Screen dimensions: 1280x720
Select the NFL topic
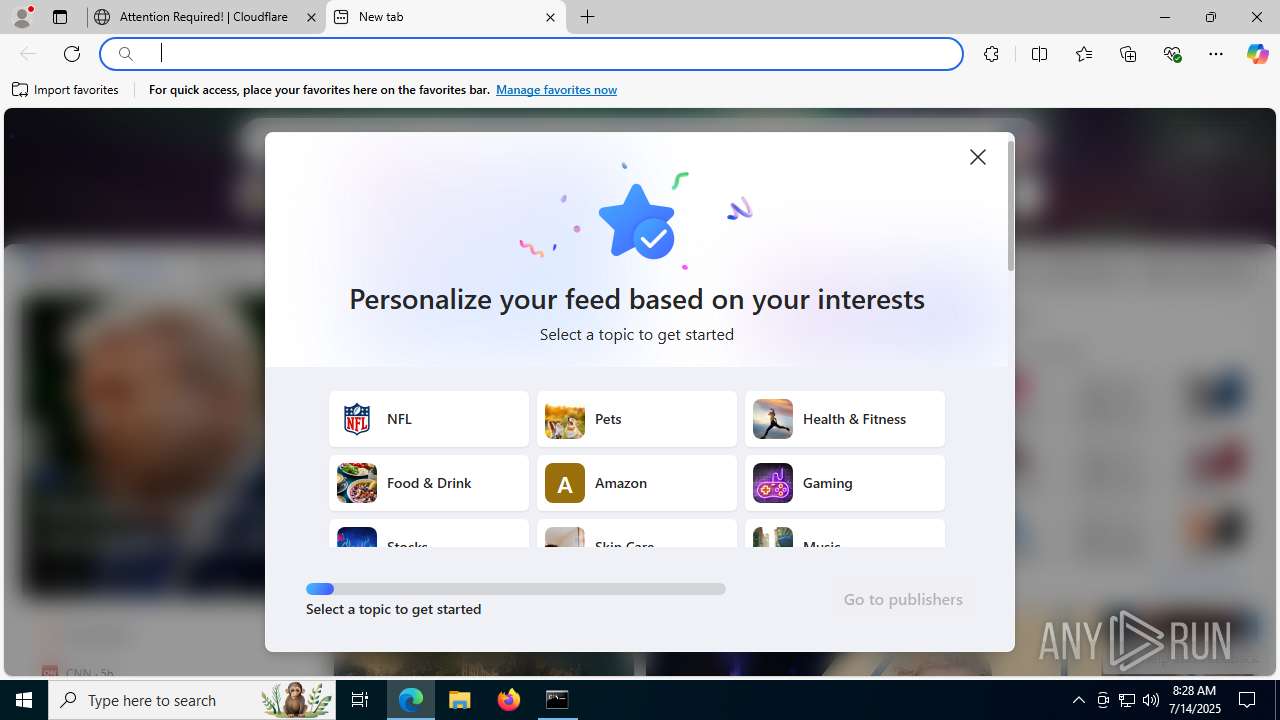429,419
